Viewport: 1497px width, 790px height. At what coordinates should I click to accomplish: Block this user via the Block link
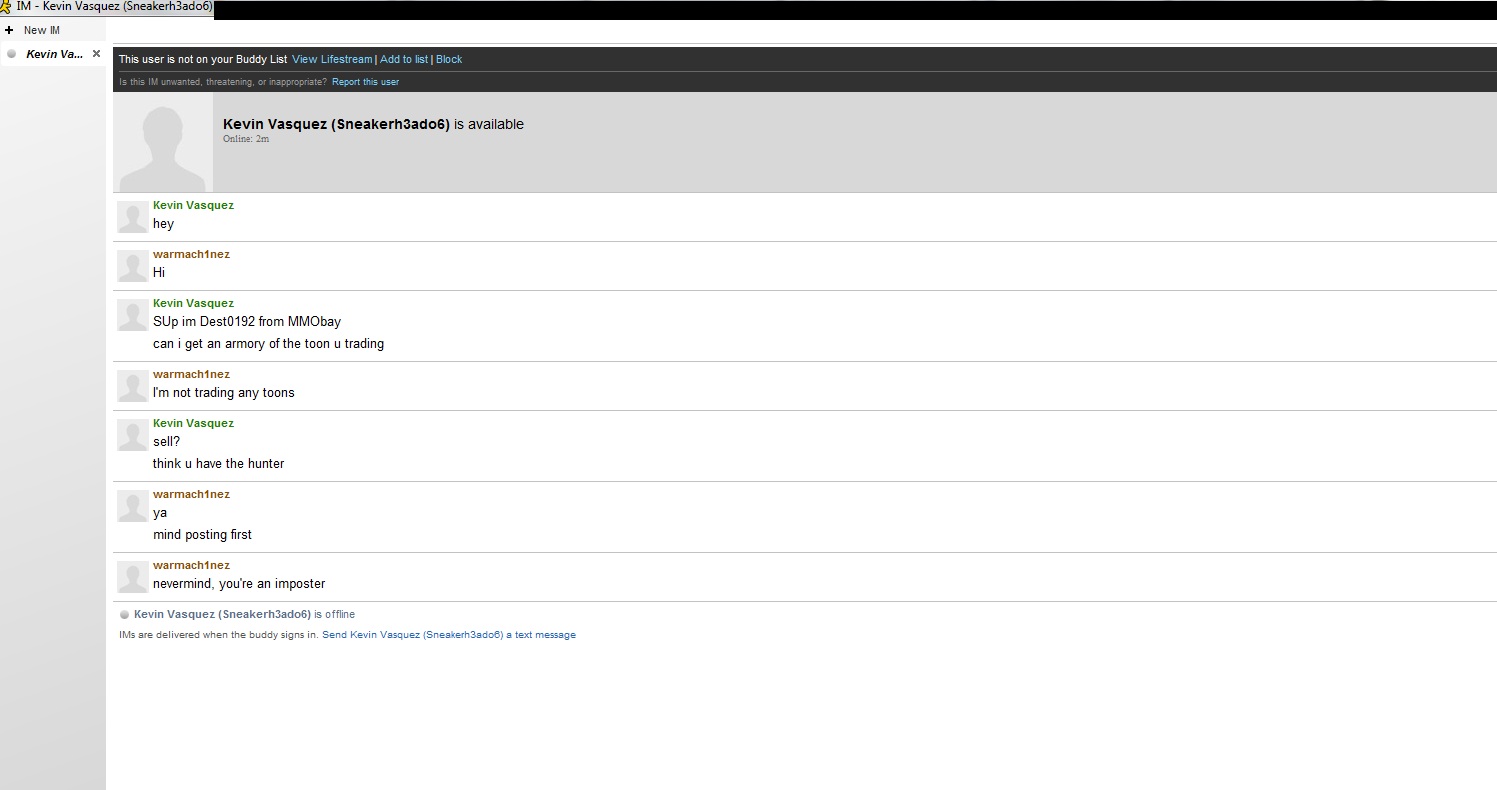click(449, 59)
